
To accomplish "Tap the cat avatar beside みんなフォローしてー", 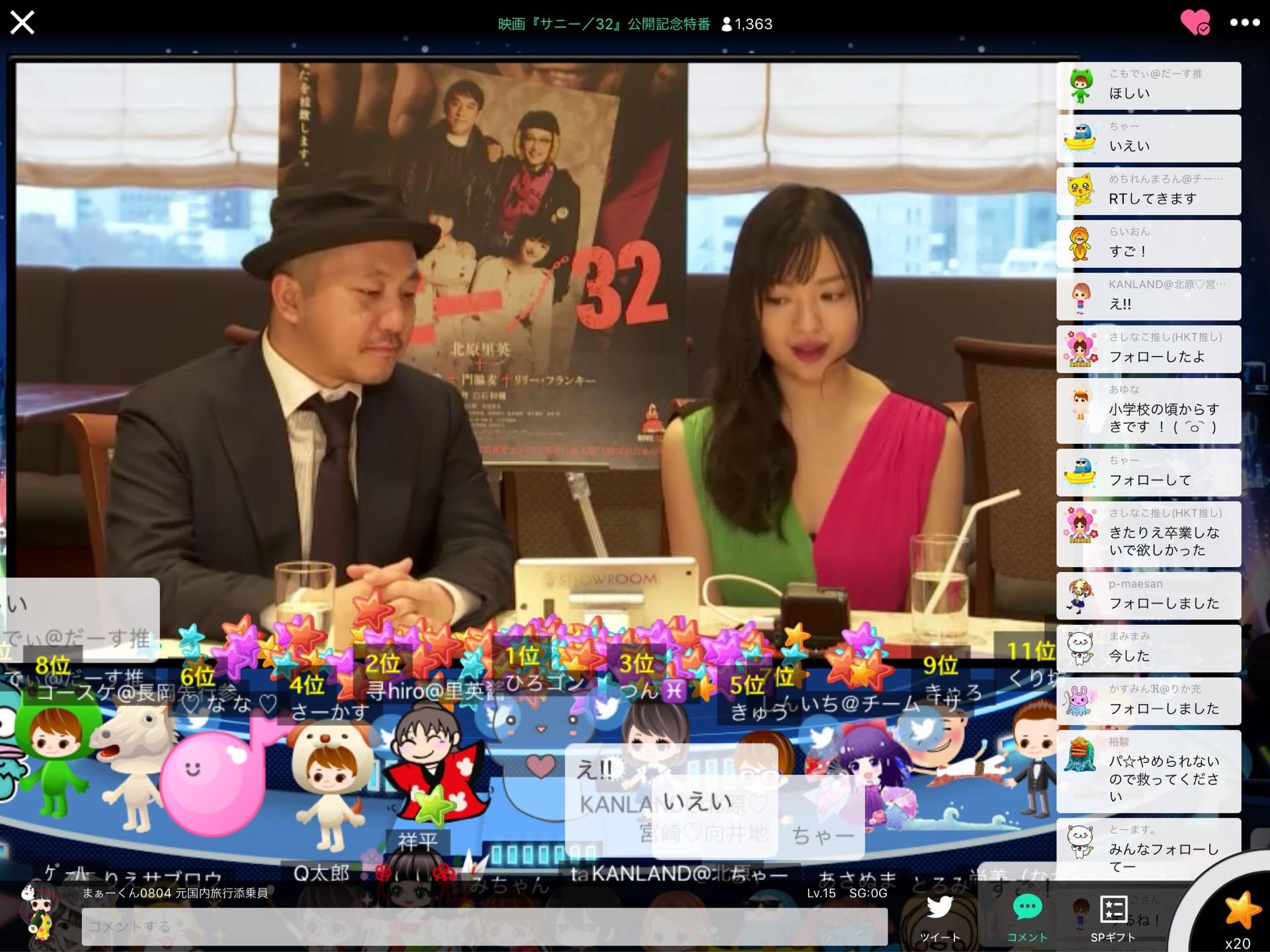I will [x=1080, y=842].
